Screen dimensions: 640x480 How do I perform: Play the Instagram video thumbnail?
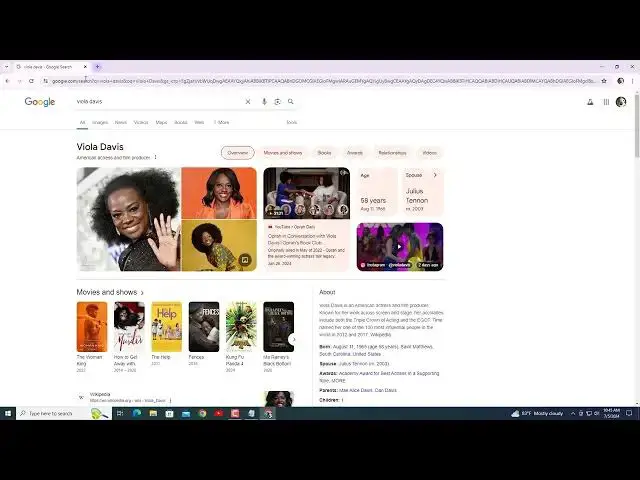(400, 247)
